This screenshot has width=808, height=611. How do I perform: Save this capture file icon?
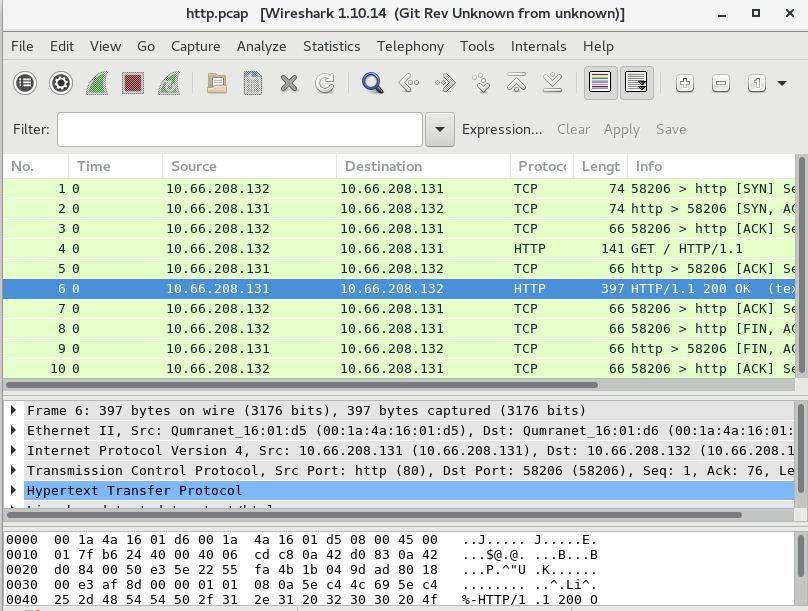pyautogui.click(x=252, y=83)
